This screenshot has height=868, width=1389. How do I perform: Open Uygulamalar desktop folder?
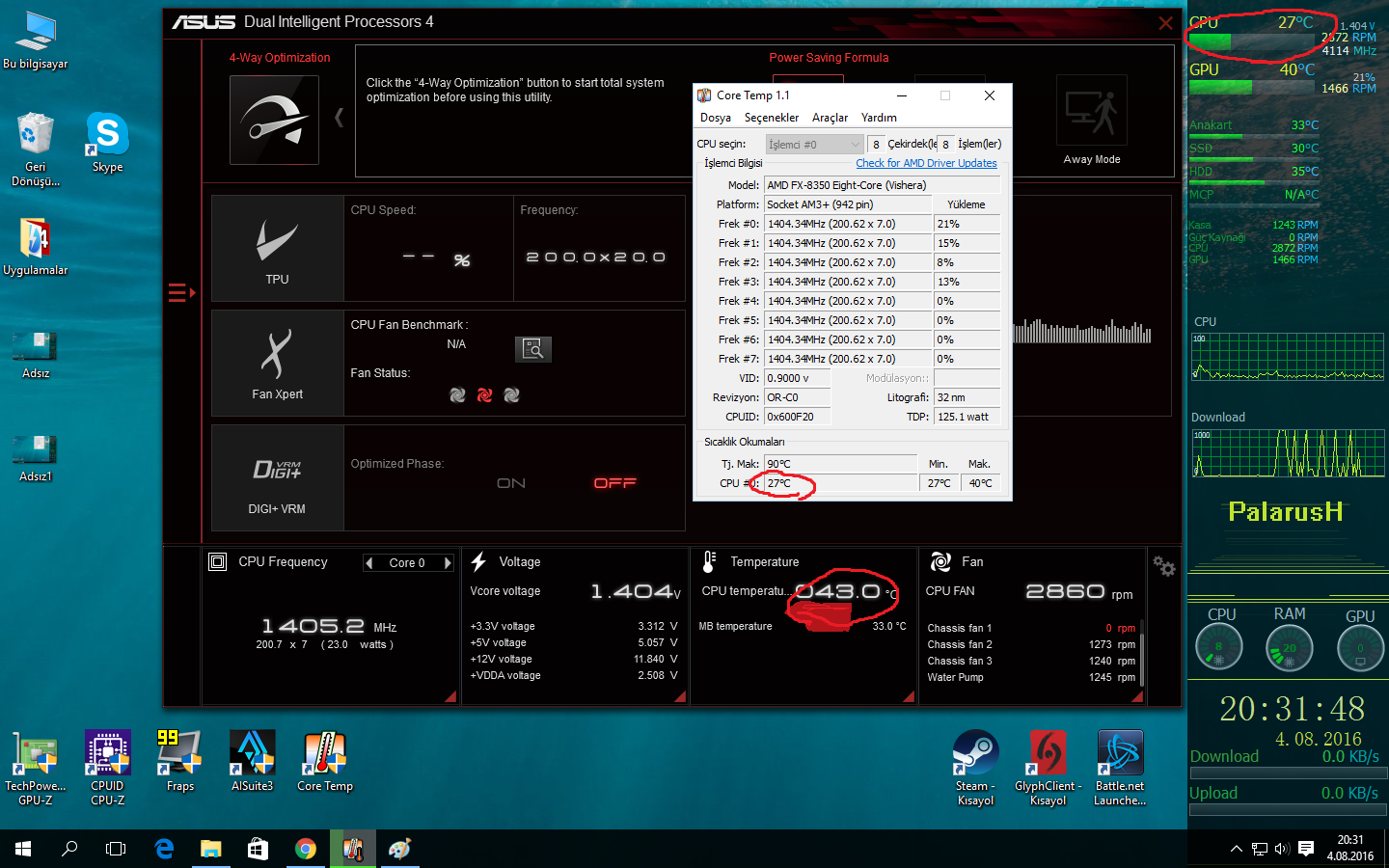pos(36,246)
